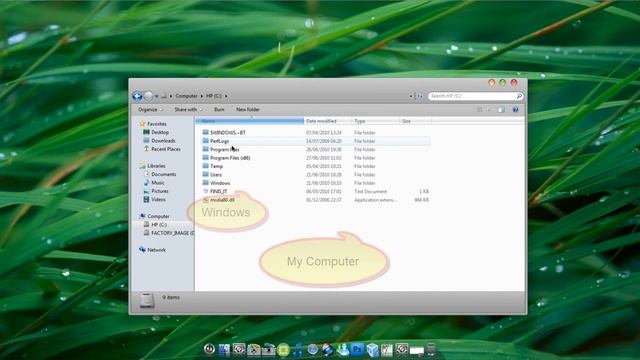Open the messenger buddy icon in dock
640x360 pixels.
(x=343, y=349)
